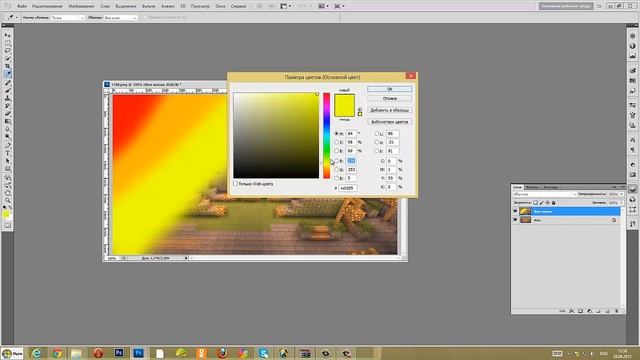Open the Image menu
Viewport: 640px width, 360px height.
pos(81,6)
